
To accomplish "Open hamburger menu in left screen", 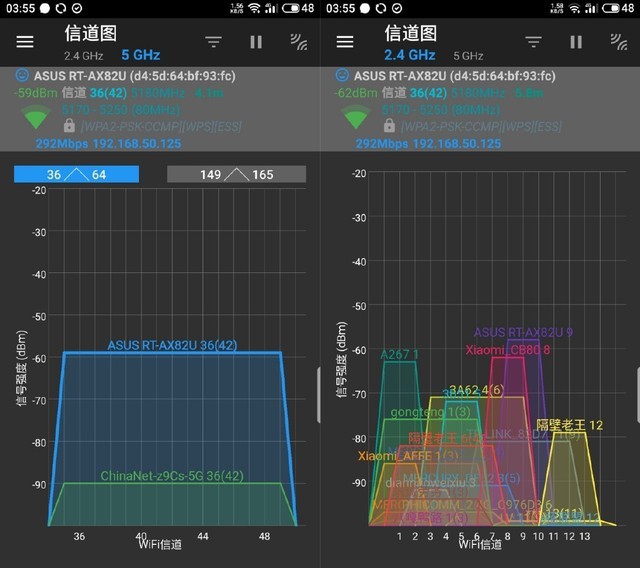I will (x=25, y=42).
